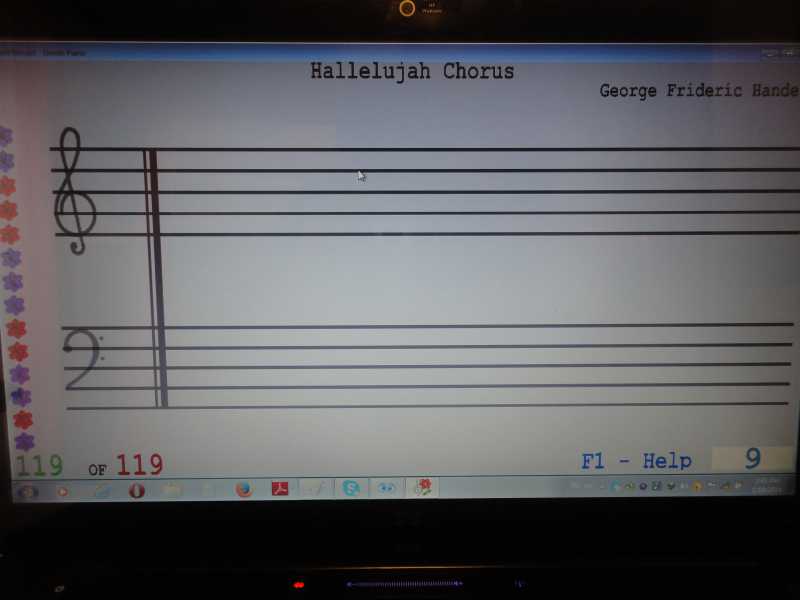Open the file explorer folder taskbar icon
Image resolution: width=800 pixels, height=600 pixels.
point(172,490)
